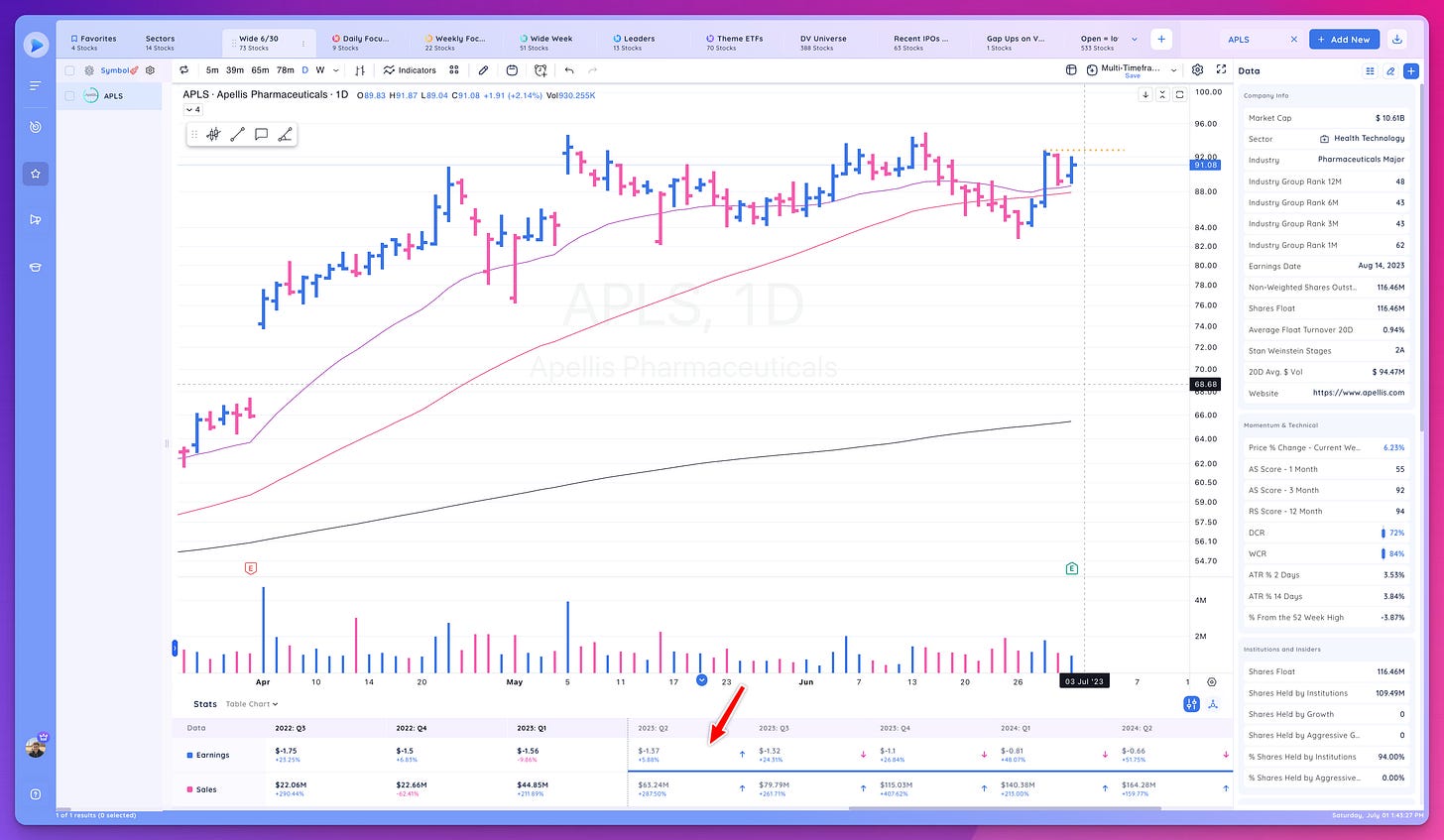Open the star watchlists sidebar icon
This screenshot has height=840, width=1444.
[x=36, y=174]
